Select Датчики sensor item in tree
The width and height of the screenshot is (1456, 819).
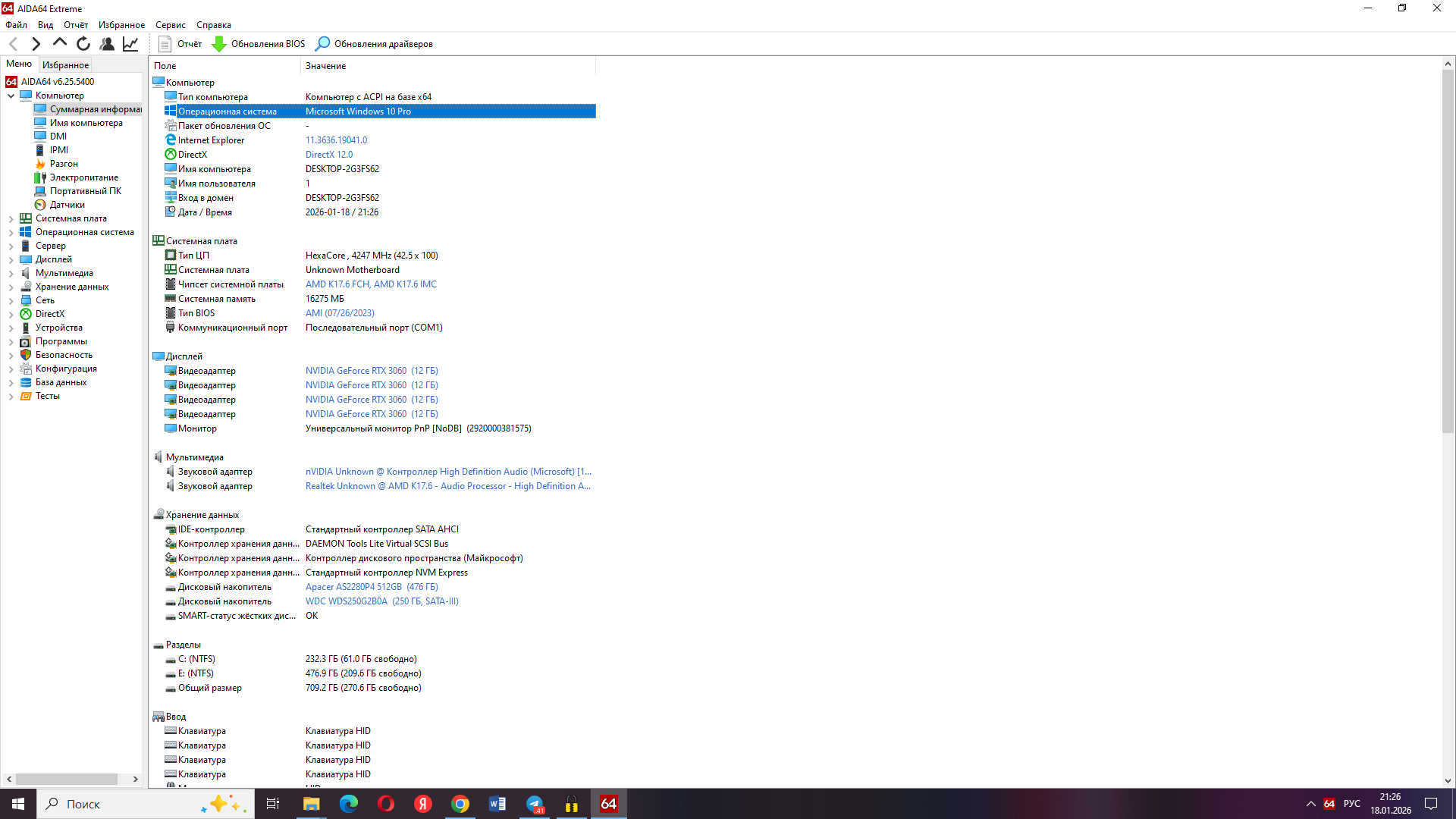[67, 205]
